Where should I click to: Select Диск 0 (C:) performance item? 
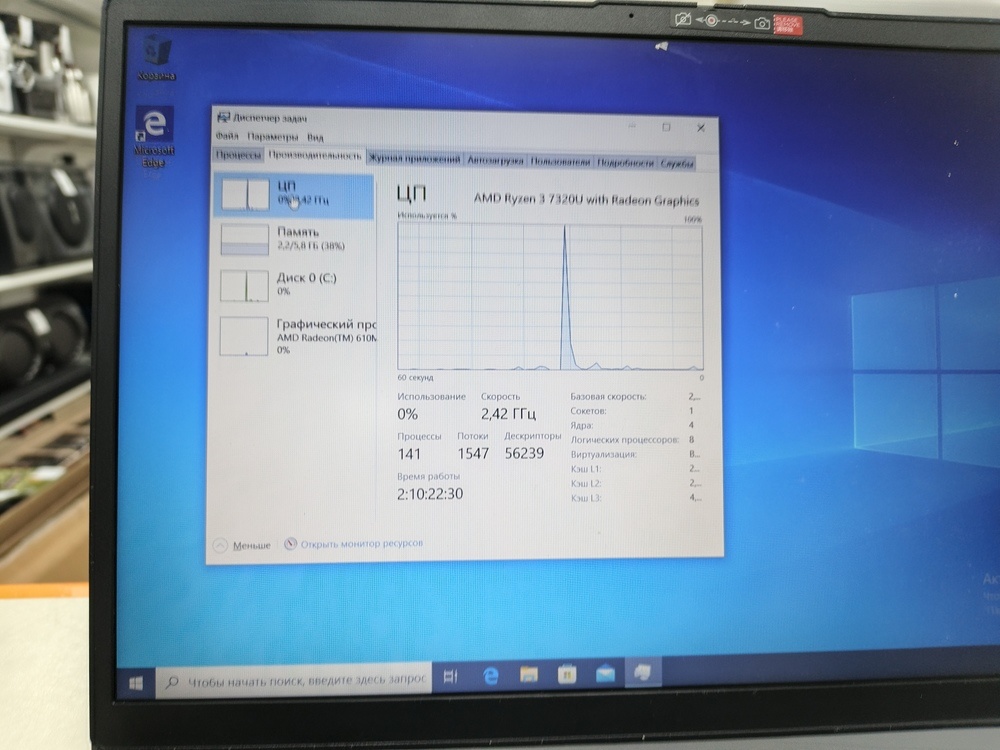[x=294, y=284]
